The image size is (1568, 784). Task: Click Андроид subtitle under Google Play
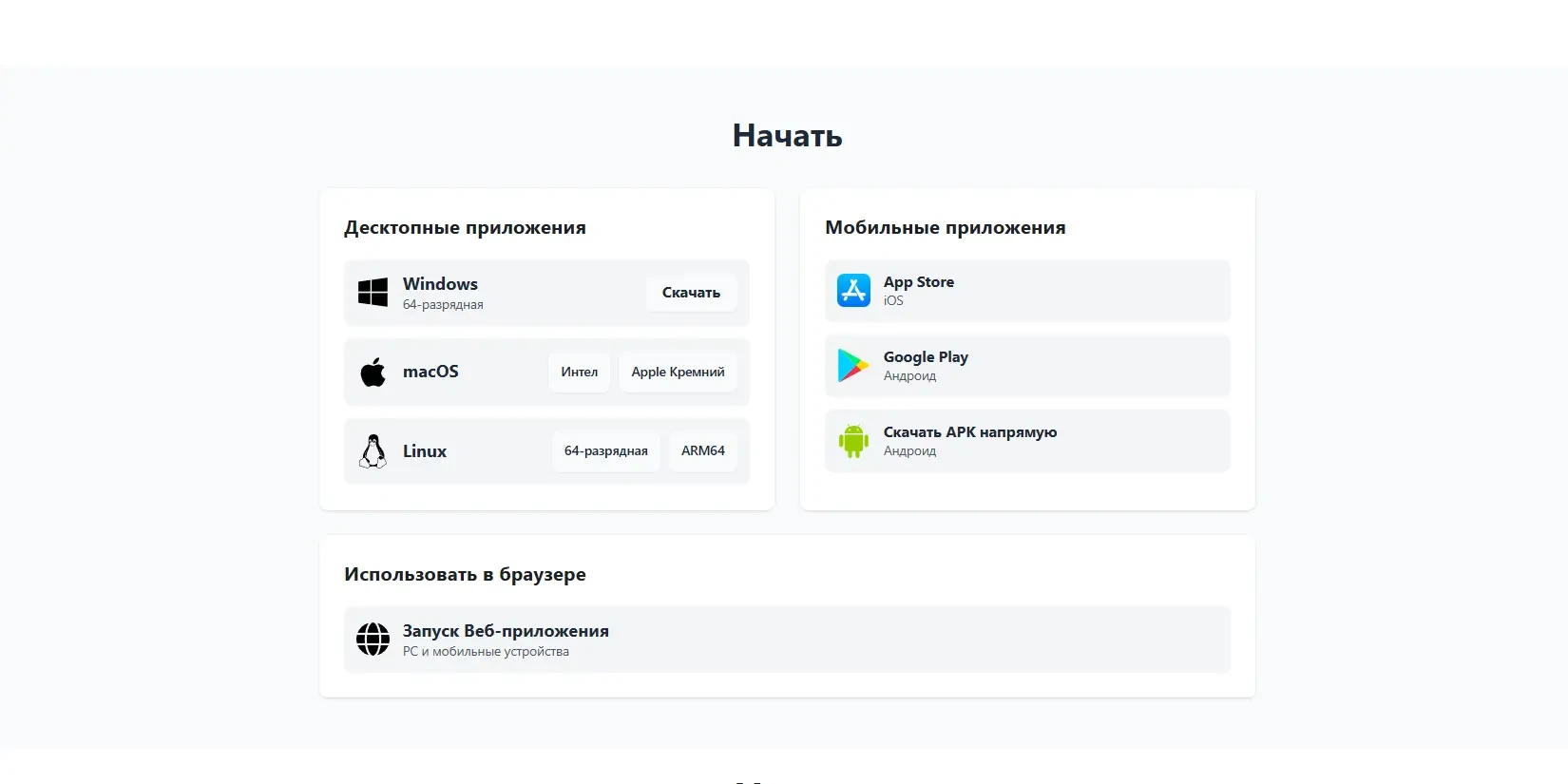909,376
